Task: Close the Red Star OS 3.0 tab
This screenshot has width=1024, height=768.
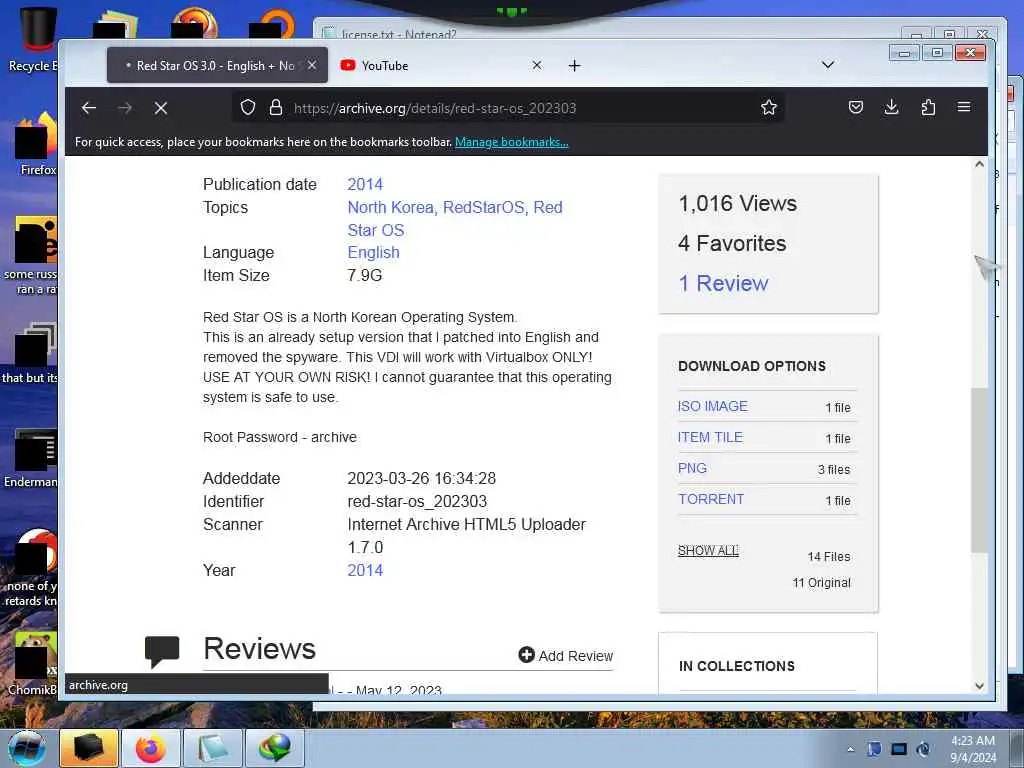Action: [312, 65]
